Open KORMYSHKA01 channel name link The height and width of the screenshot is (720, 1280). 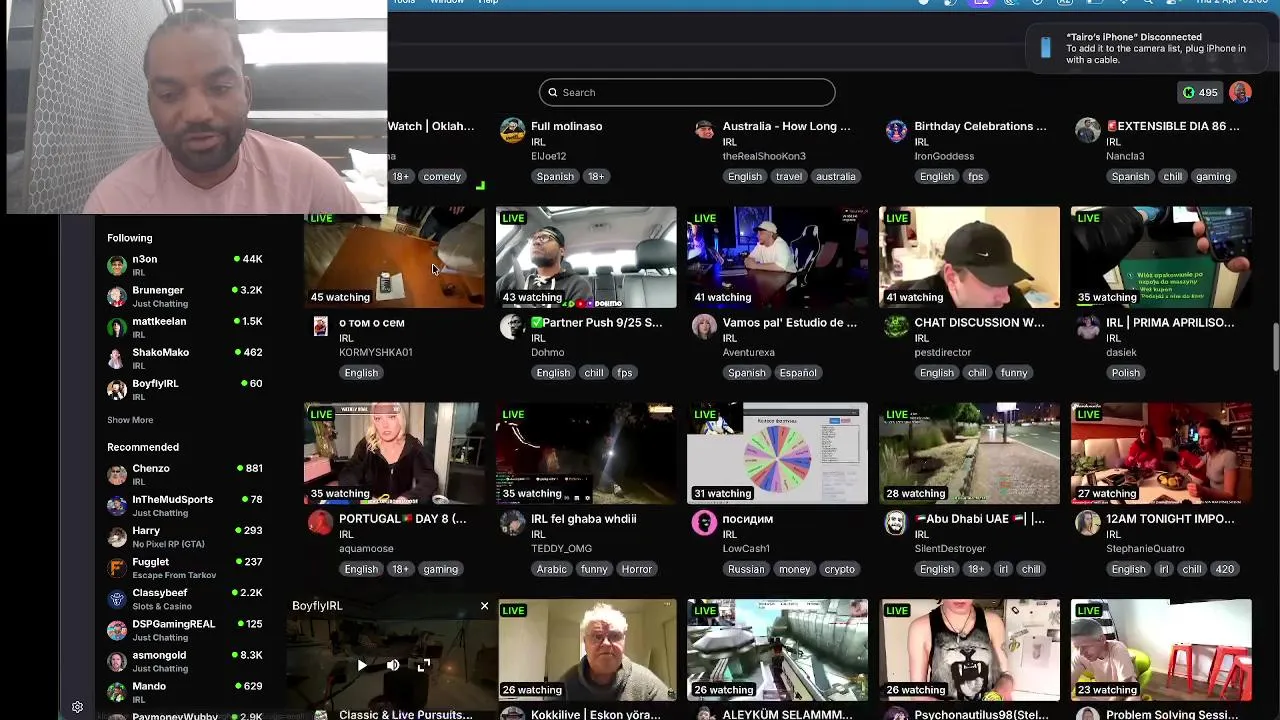click(376, 352)
